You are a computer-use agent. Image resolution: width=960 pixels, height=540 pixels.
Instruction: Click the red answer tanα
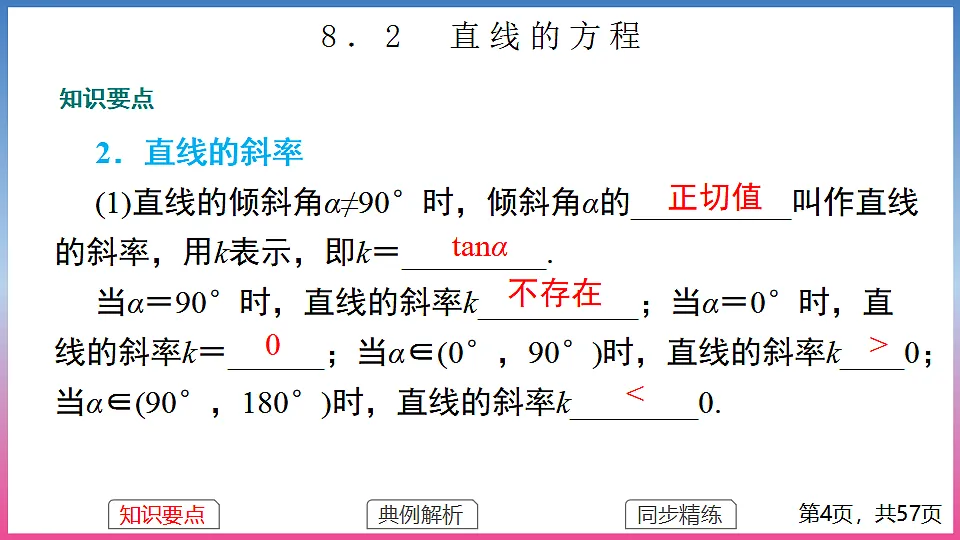click(x=479, y=247)
